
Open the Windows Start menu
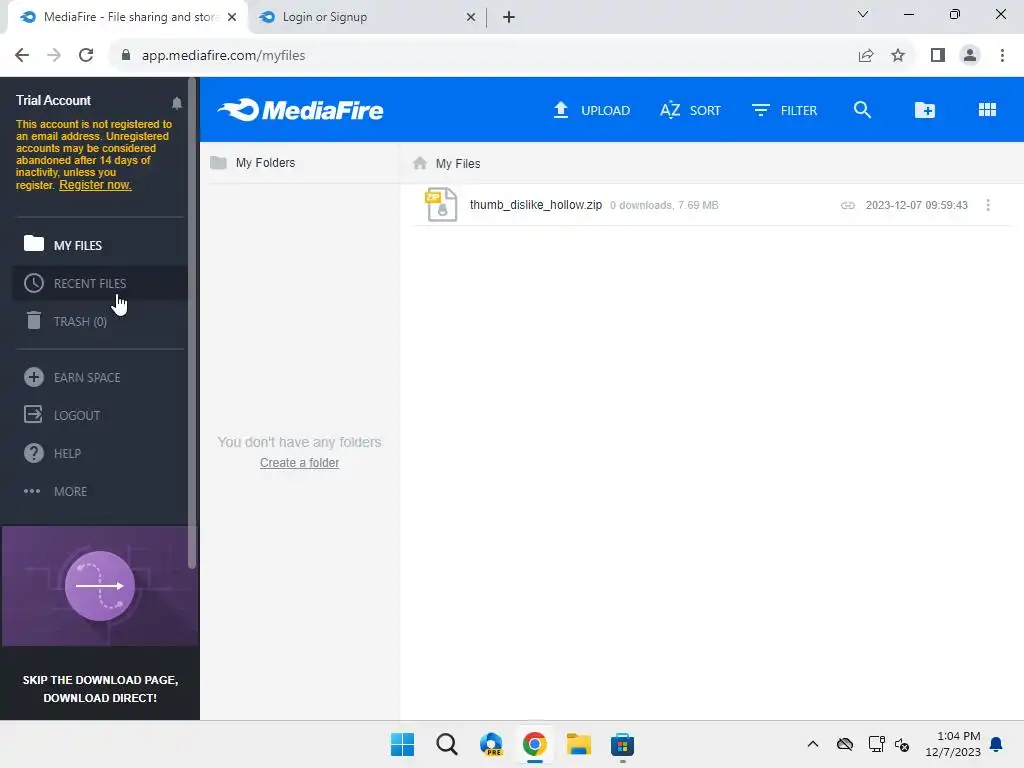coord(402,744)
